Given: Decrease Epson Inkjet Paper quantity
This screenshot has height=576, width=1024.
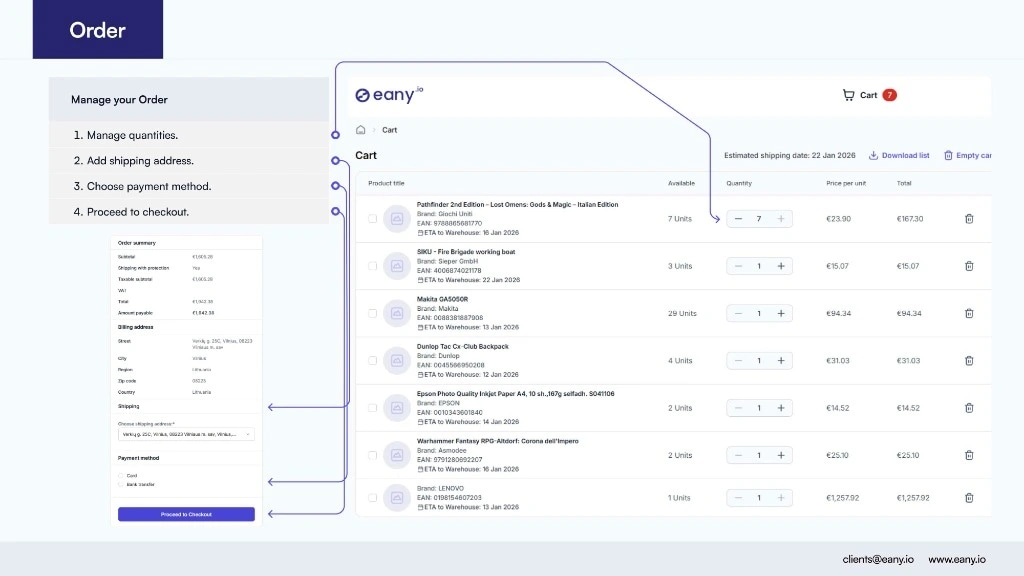Looking at the screenshot, I should (738, 408).
